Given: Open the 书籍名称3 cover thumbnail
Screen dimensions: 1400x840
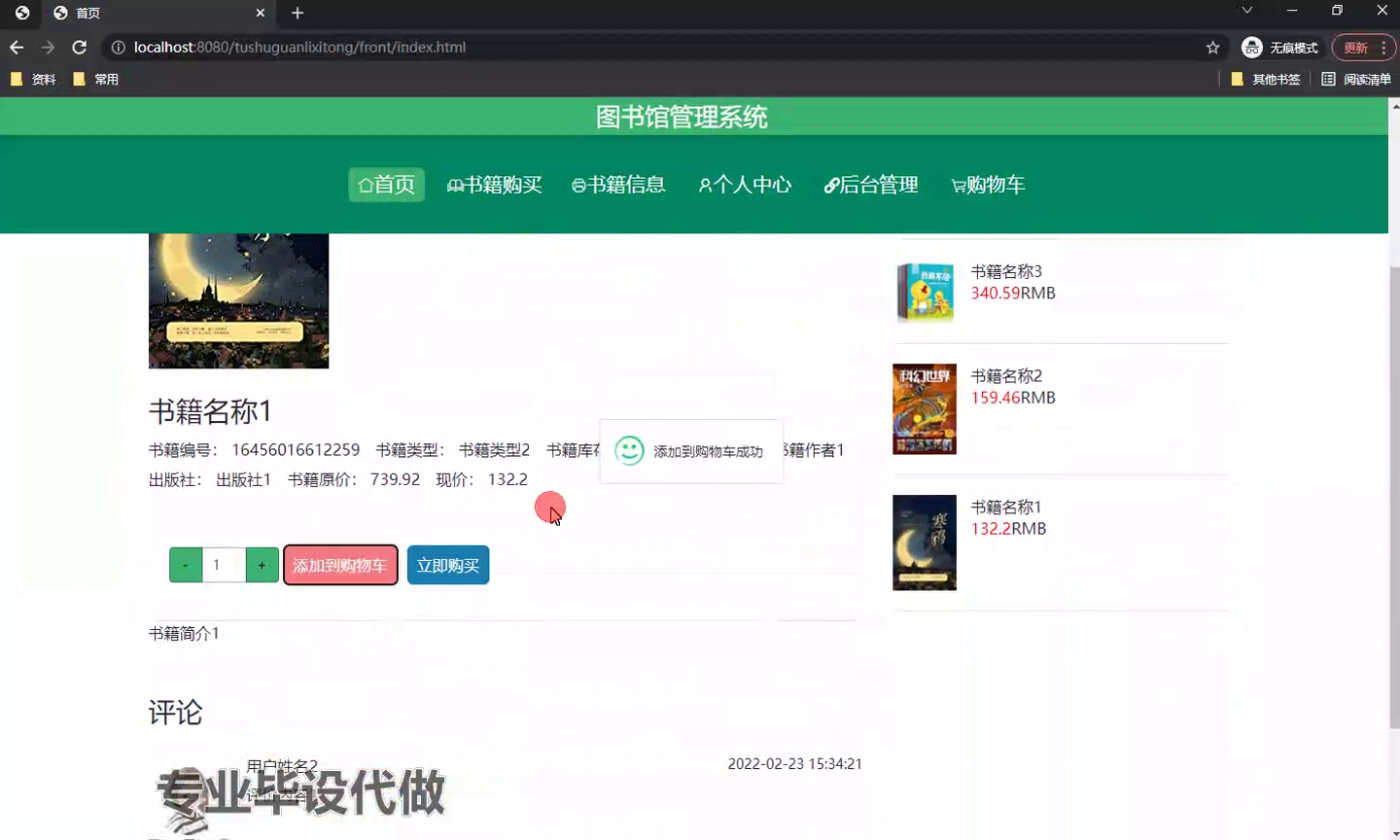Looking at the screenshot, I should coord(925,292).
